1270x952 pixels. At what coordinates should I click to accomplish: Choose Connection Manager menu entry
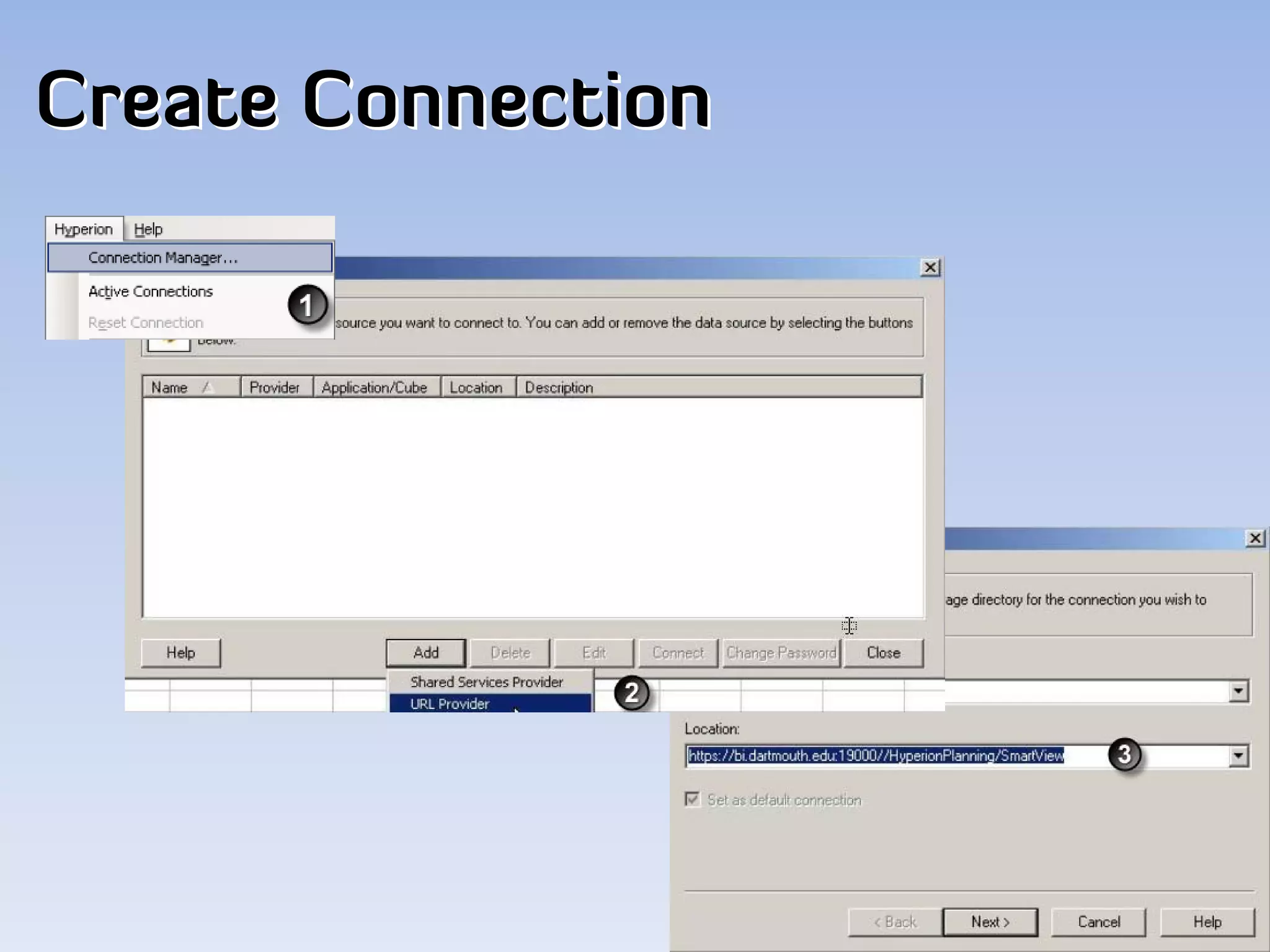click(x=190, y=257)
